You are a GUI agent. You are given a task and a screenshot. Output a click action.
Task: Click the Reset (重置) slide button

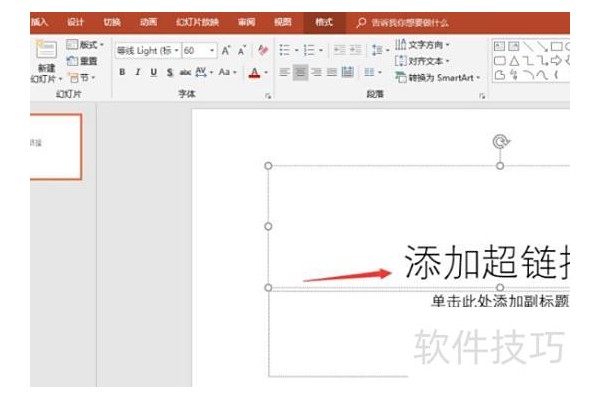pyautogui.click(x=82, y=61)
